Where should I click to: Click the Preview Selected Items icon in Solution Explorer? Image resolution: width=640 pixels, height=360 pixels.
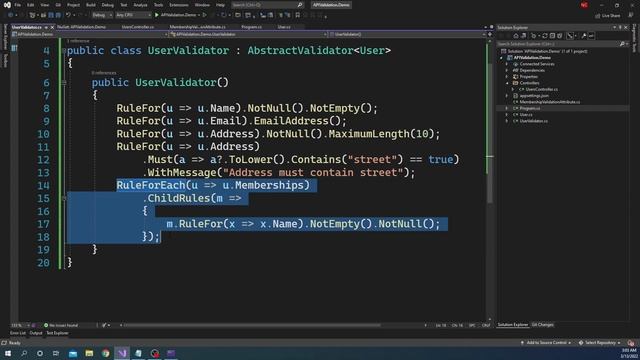click(591, 36)
